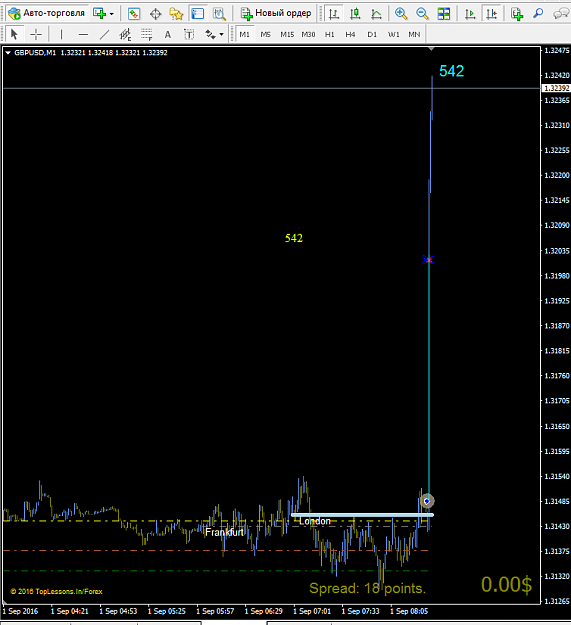Switch to H4 timeframe

pyautogui.click(x=350, y=35)
